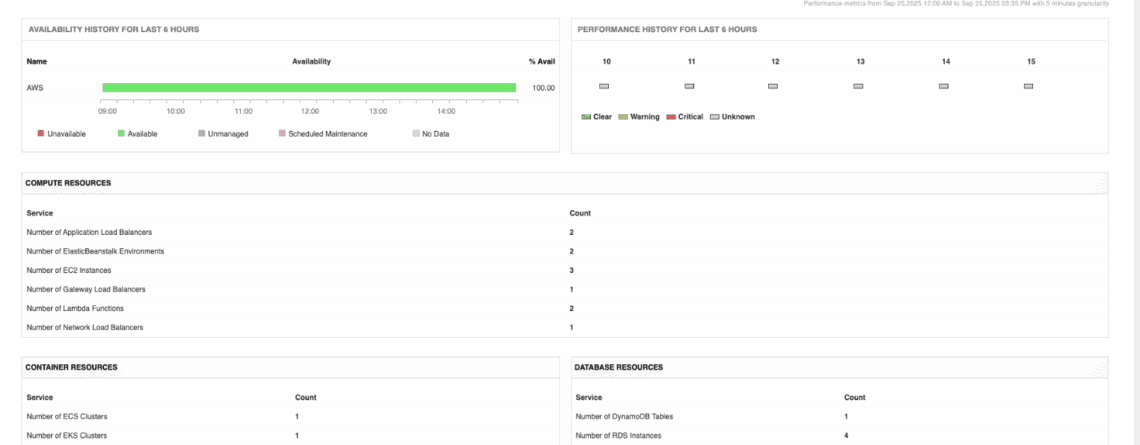Select Number of Lambda Functions row
The height and width of the screenshot is (445, 1140).
(565, 308)
